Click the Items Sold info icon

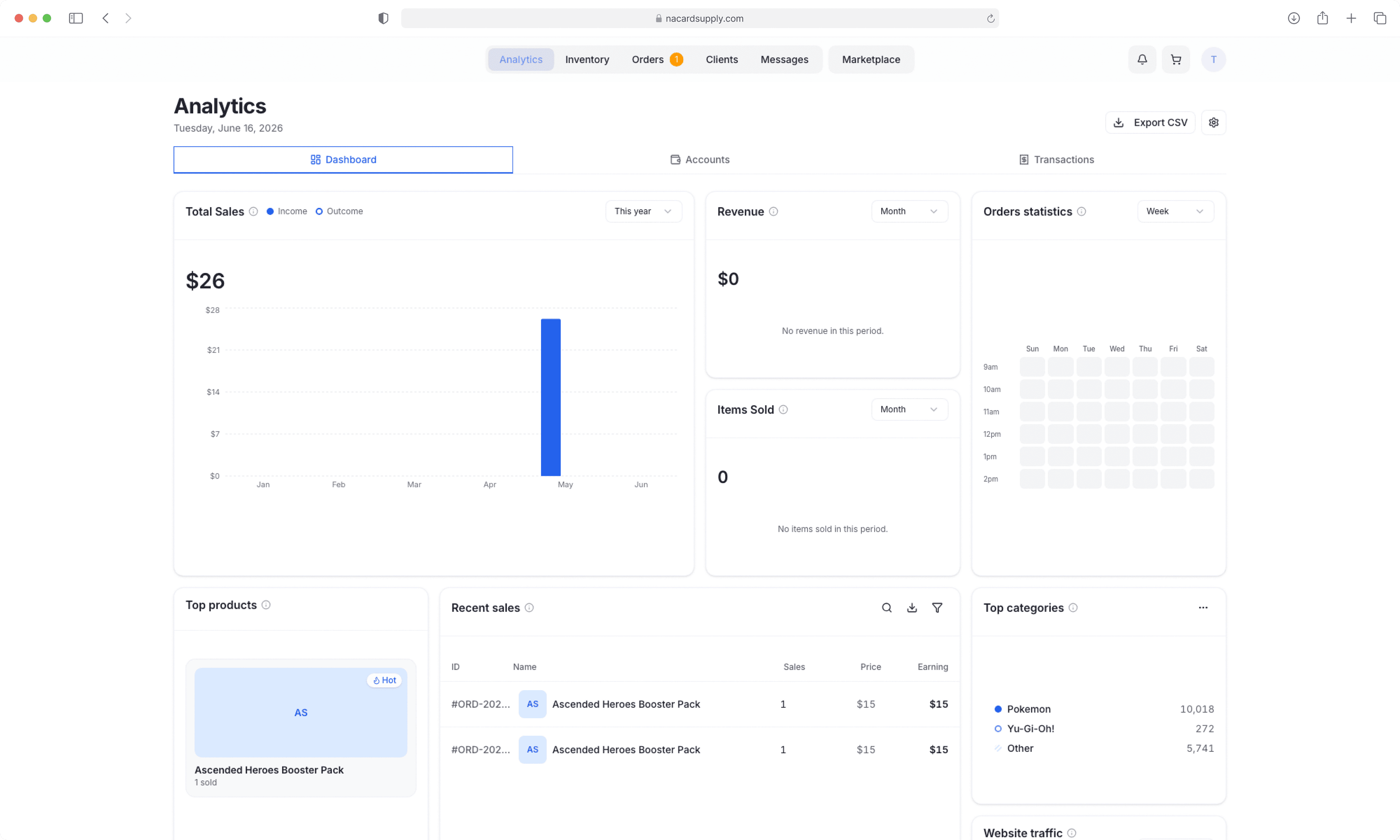click(x=783, y=409)
